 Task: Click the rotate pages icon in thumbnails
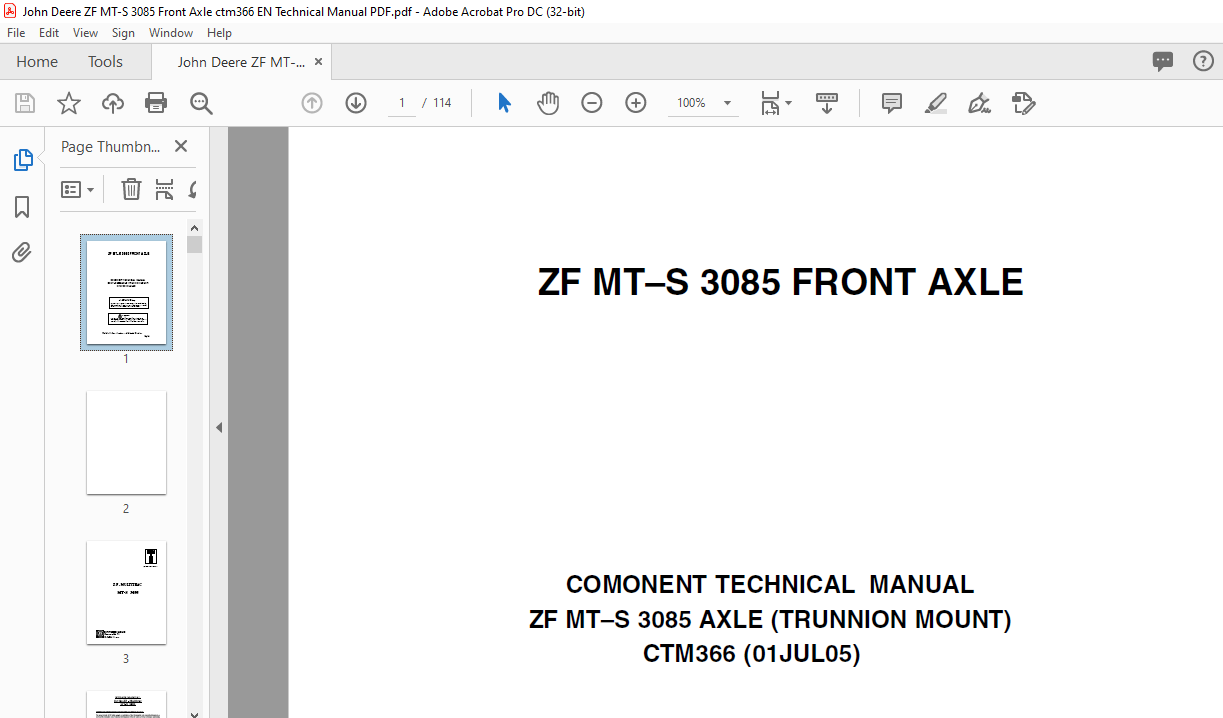click(192, 189)
